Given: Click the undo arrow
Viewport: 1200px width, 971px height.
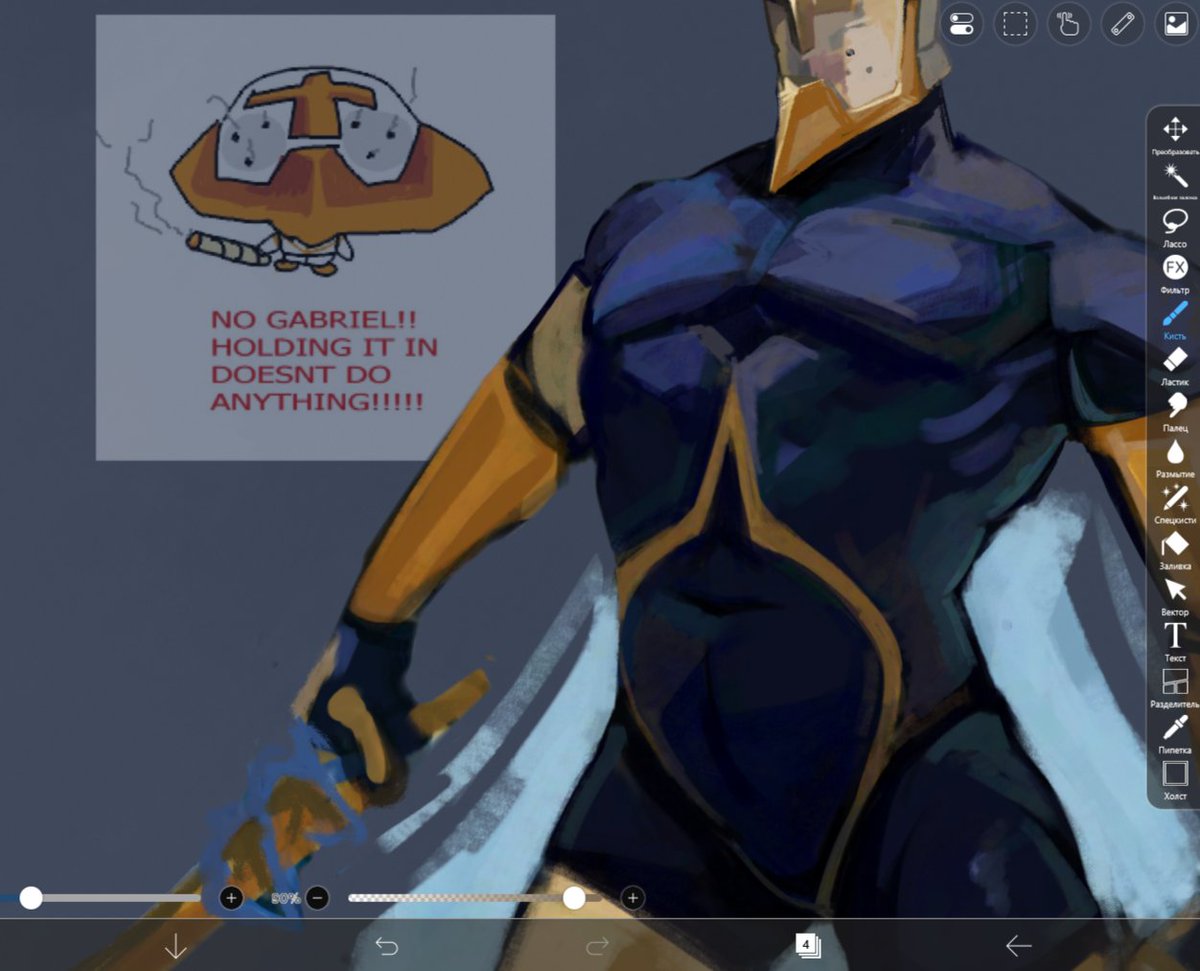Looking at the screenshot, I should click(x=386, y=945).
